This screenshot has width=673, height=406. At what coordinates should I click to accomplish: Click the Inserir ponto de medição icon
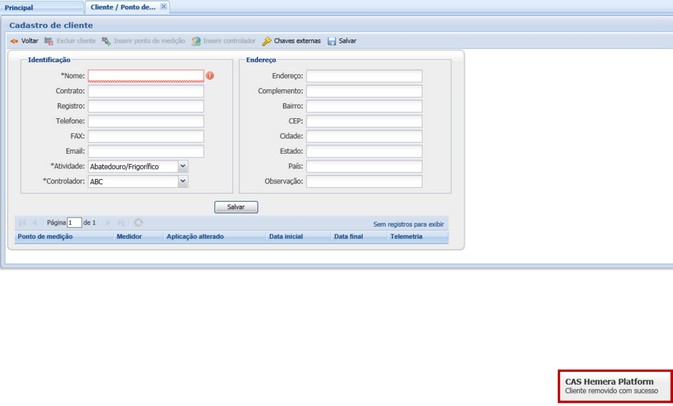click(x=106, y=42)
